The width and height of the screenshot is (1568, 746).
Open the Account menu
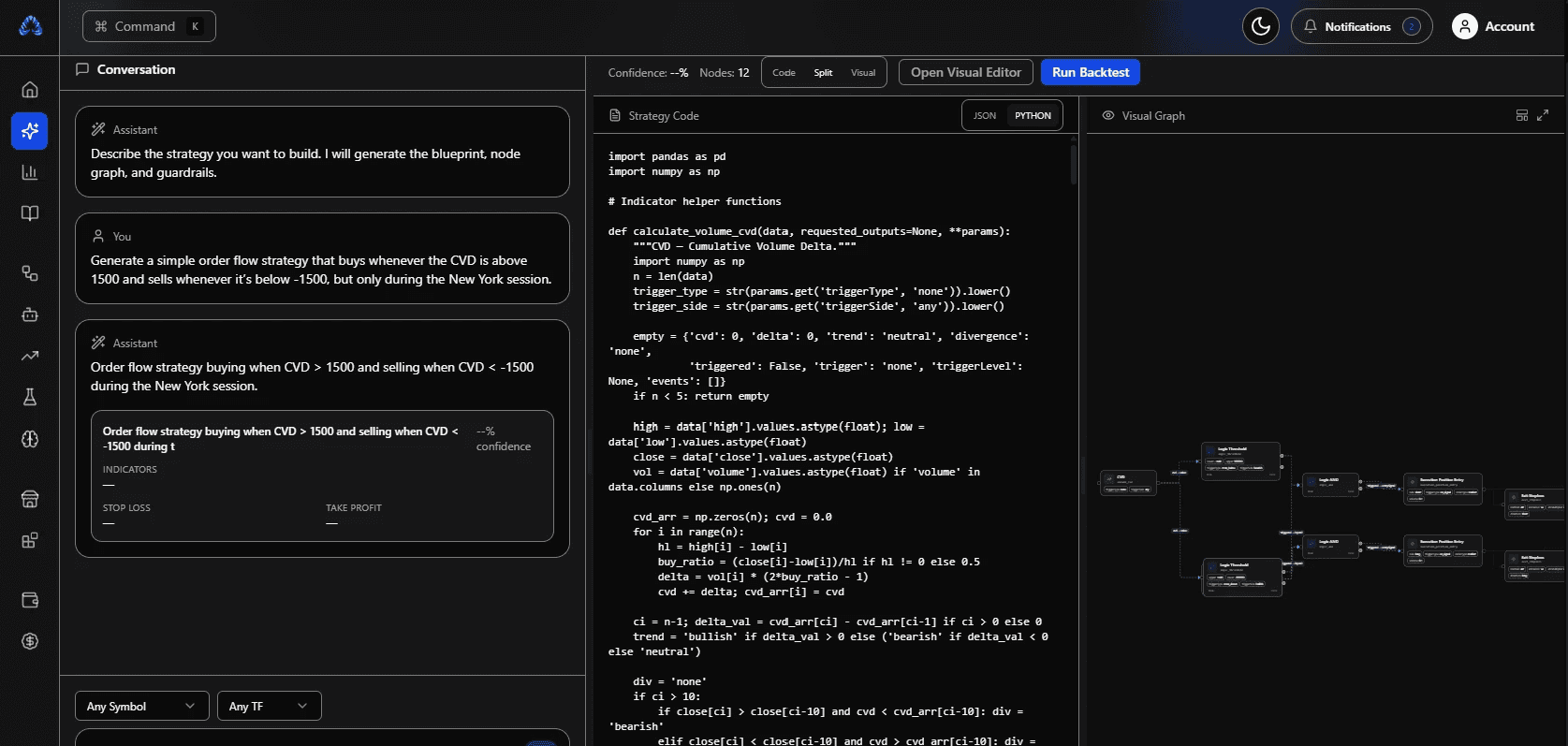pos(1493,26)
